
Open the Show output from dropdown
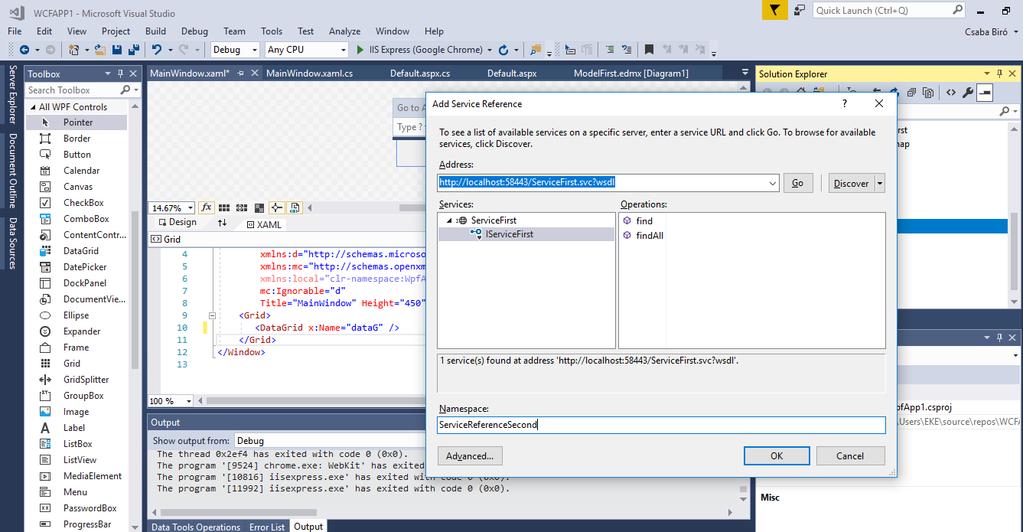(329, 441)
